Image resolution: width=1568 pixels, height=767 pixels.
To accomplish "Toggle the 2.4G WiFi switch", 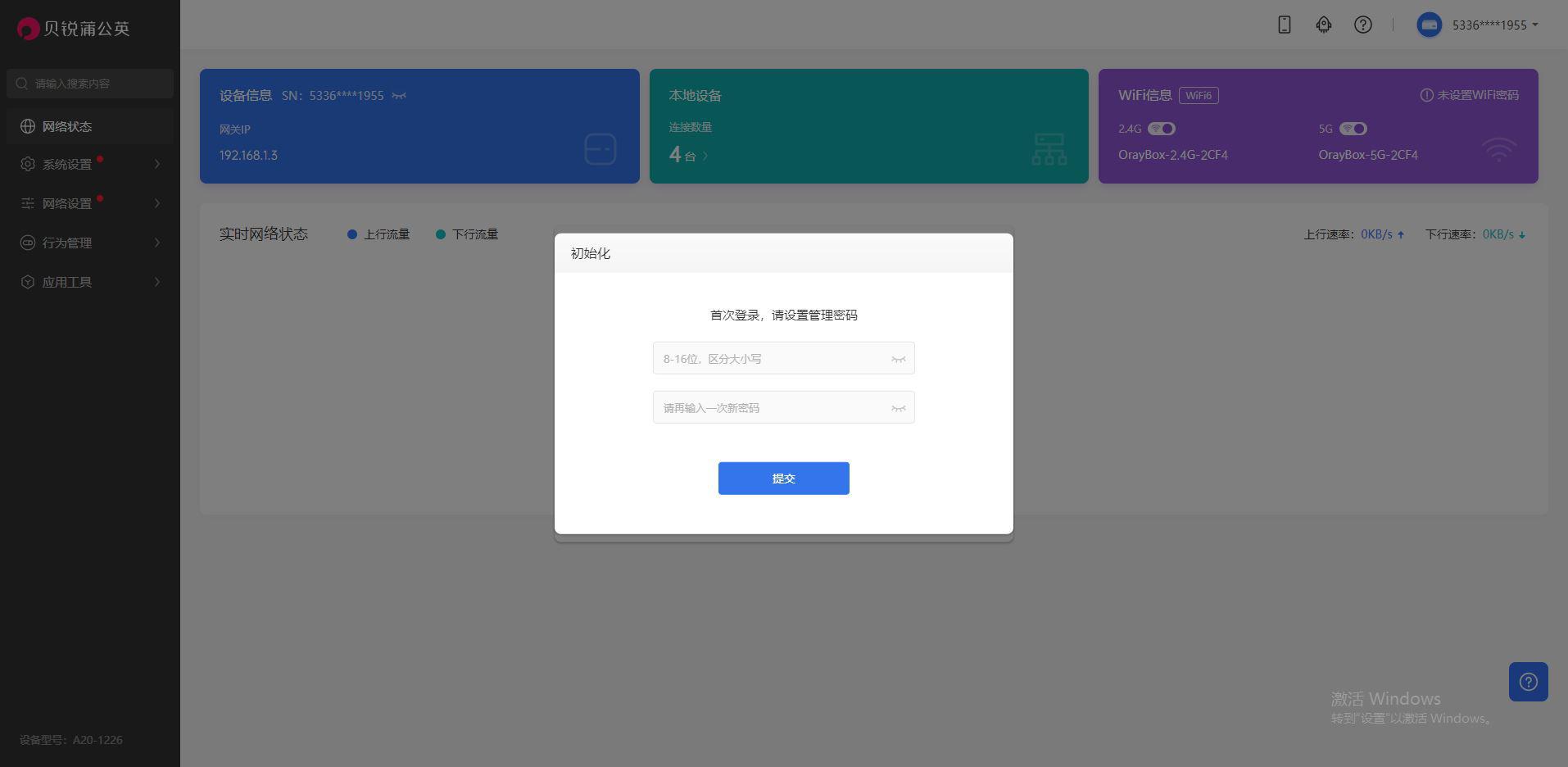I will [x=1161, y=129].
